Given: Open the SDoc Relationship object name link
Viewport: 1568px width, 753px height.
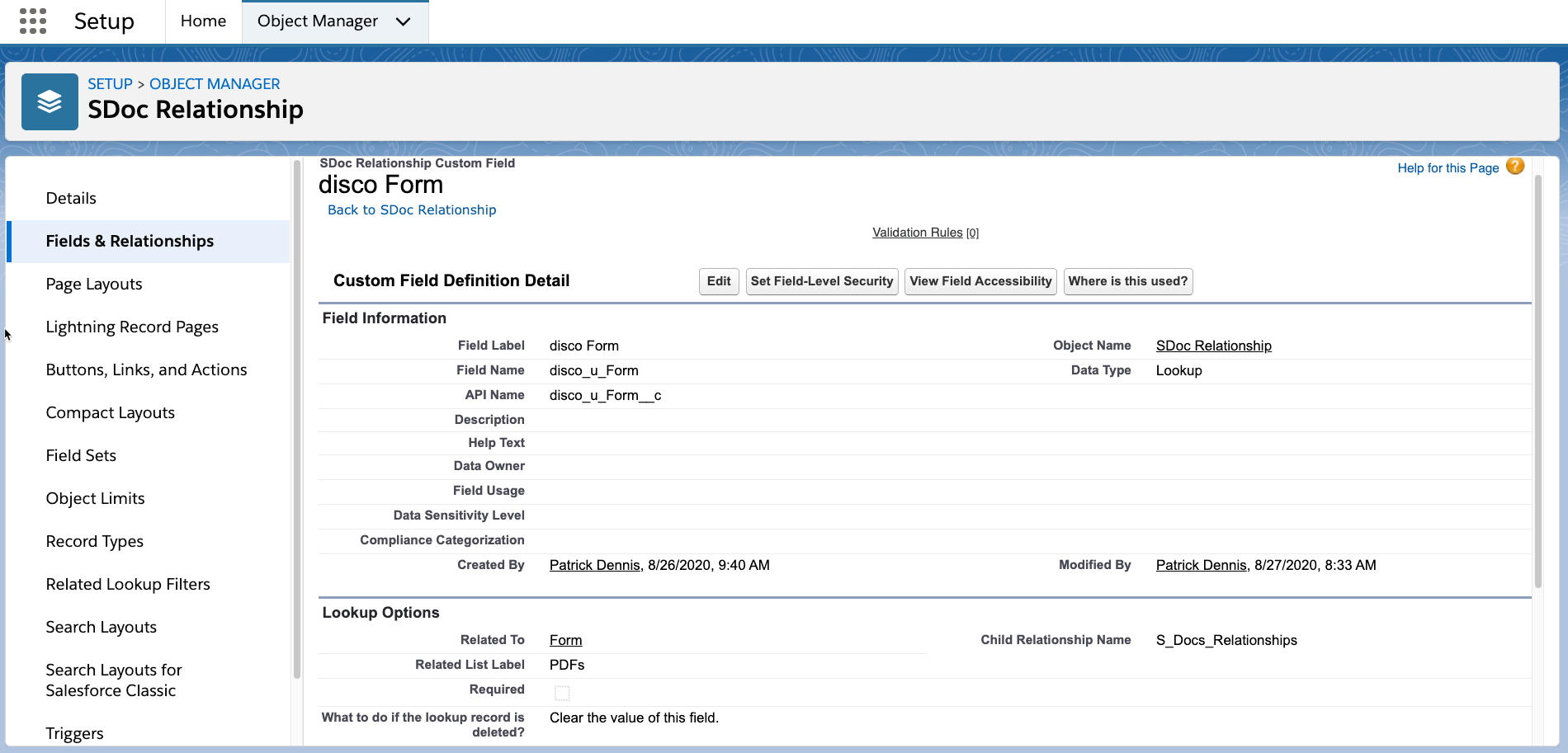Looking at the screenshot, I should tap(1213, 346).
